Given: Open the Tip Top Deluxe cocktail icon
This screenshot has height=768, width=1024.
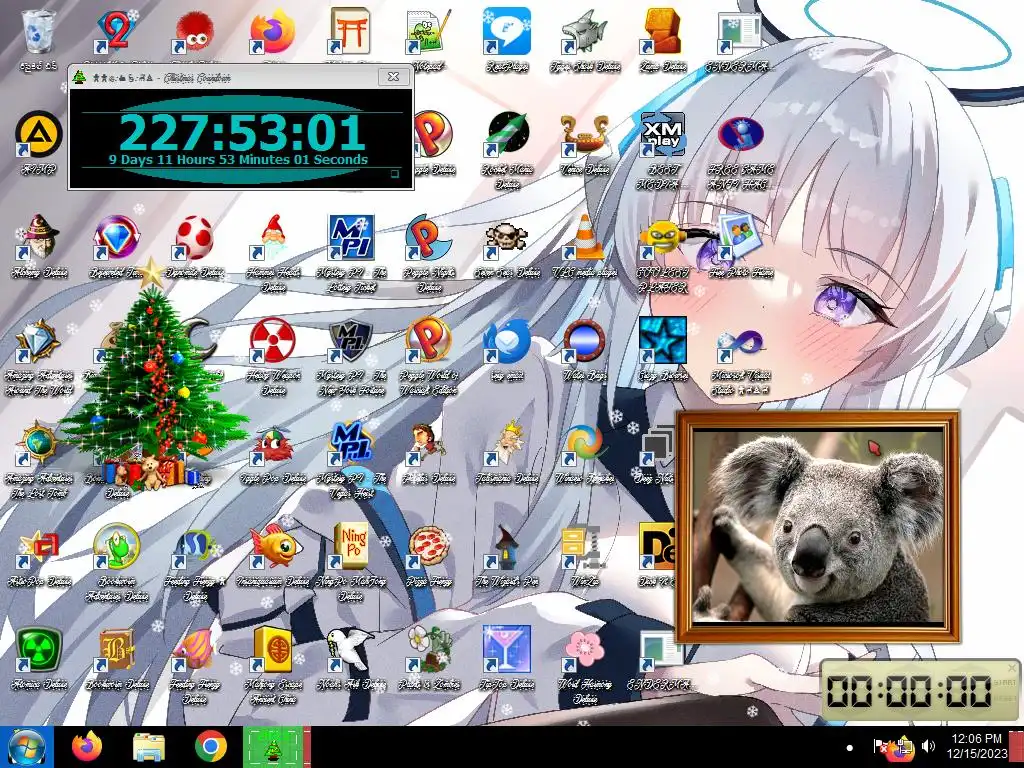Looking at the screenshot, I should coord(507,650).
